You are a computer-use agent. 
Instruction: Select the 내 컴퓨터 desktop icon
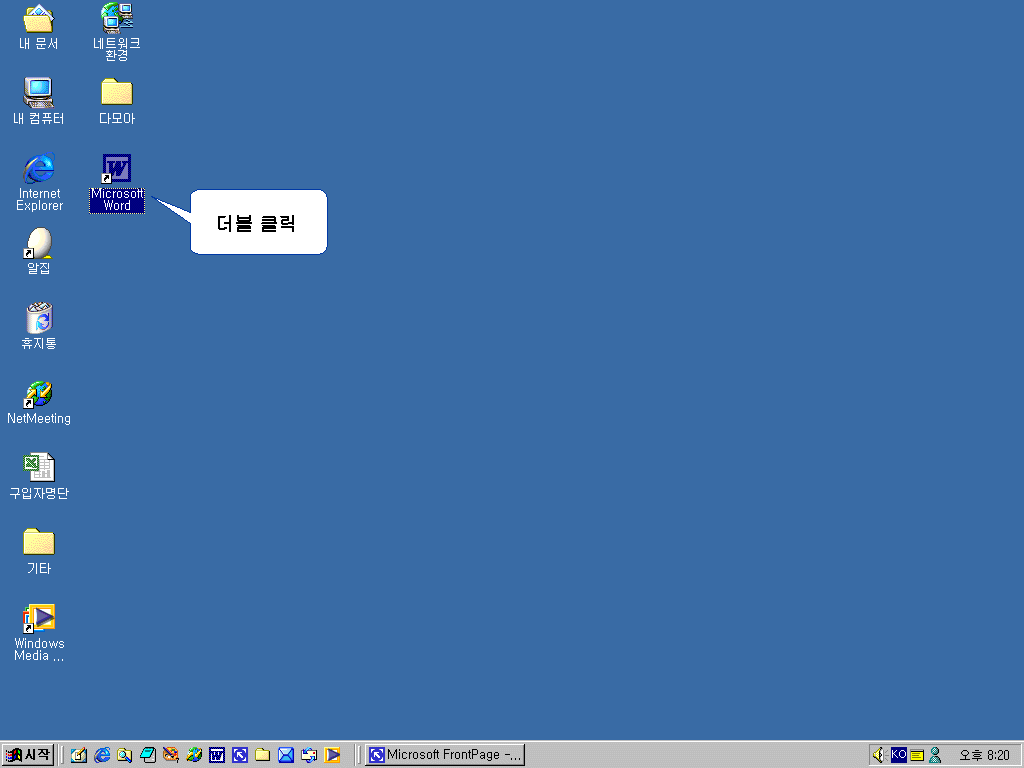[39, 101]
